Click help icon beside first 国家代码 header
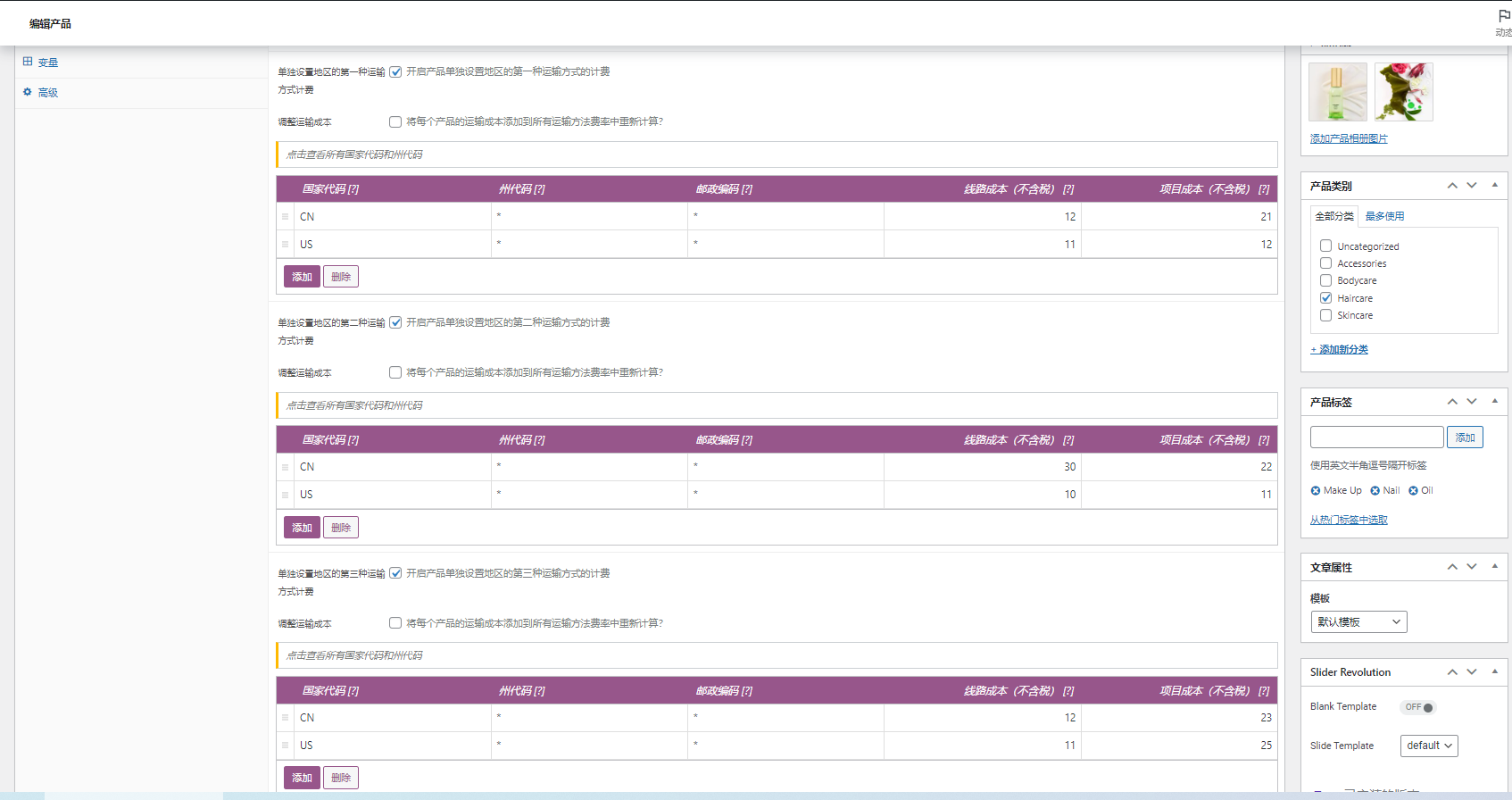 [353, 189]
